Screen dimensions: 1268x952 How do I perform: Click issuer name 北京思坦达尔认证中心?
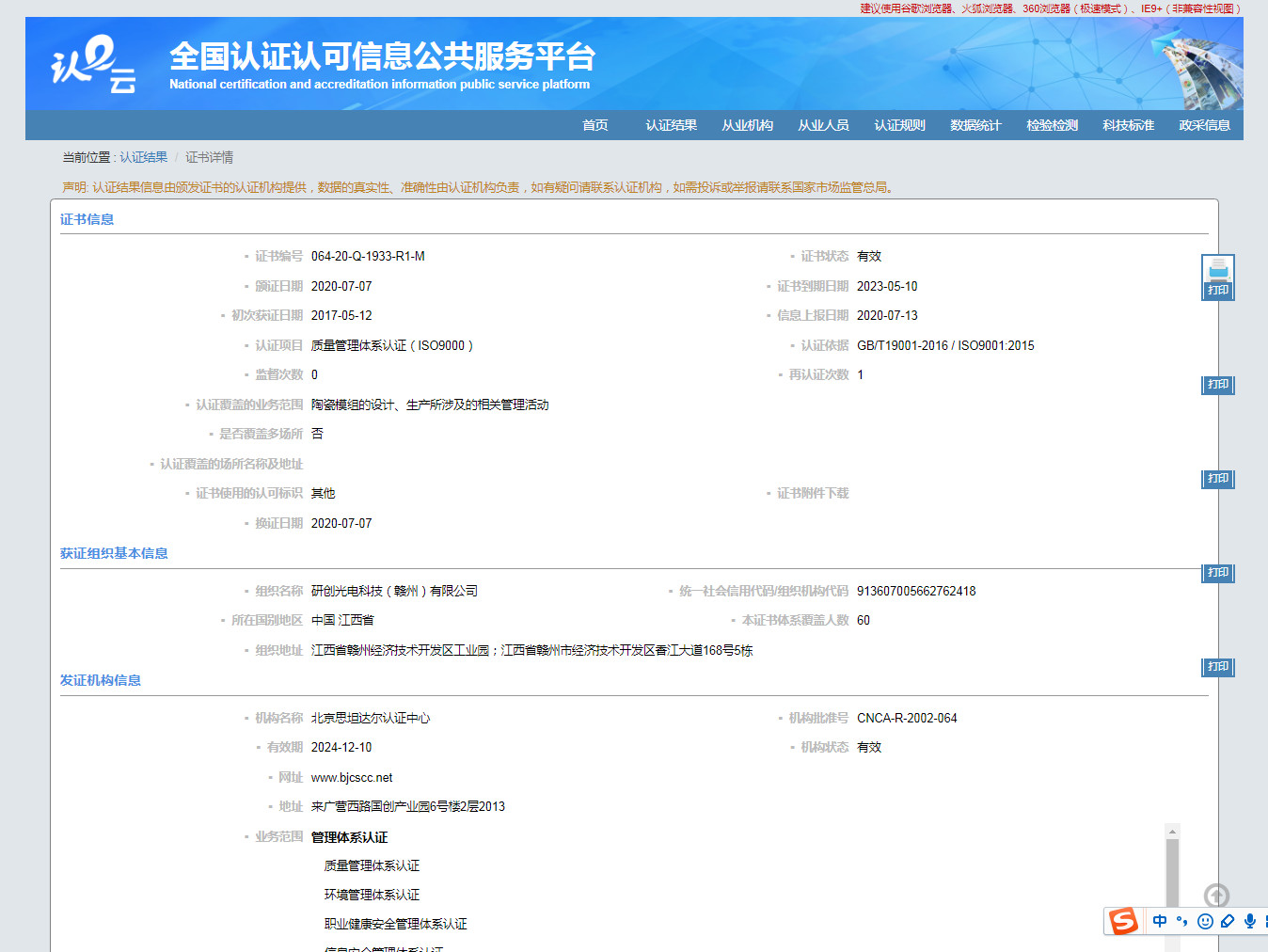coord(371,718)
